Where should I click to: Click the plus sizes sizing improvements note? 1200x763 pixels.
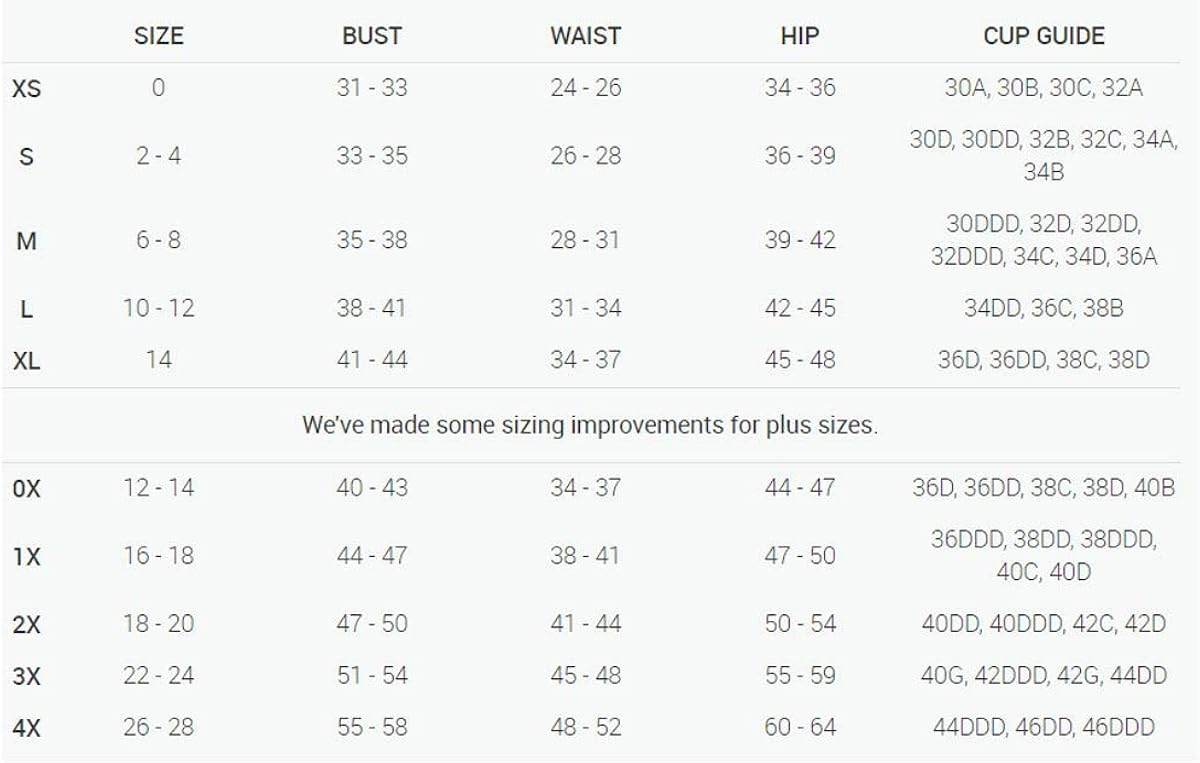coord(590,425)
